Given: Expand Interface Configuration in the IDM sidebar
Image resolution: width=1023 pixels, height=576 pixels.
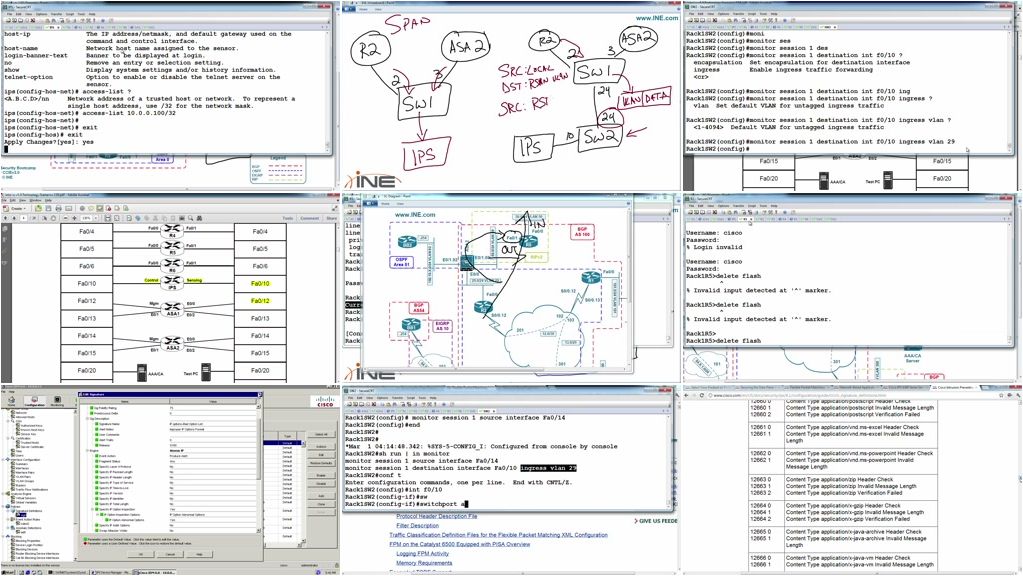Looking at the screenshot, I should [4, 460].
